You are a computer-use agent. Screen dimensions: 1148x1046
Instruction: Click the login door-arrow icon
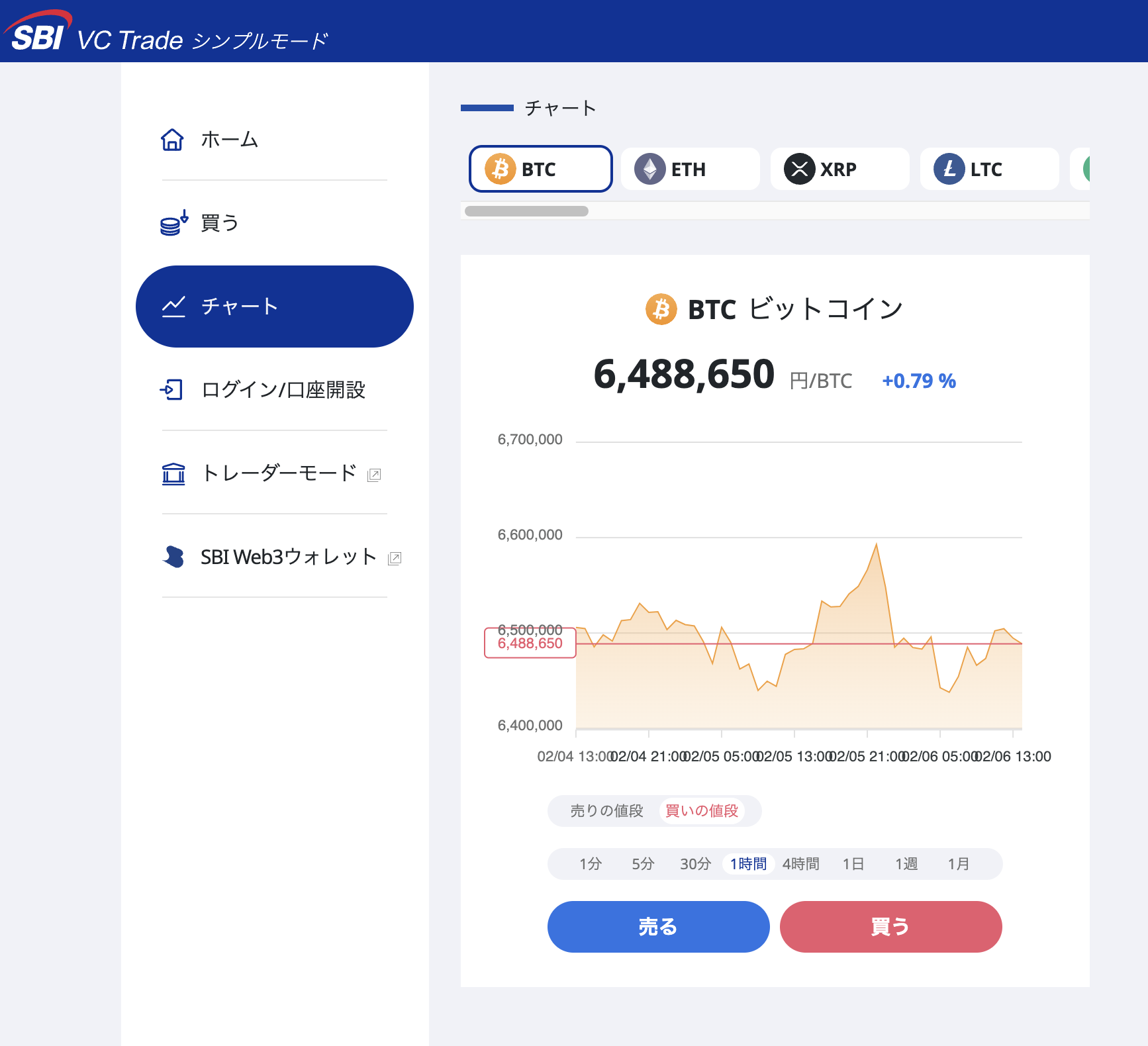point(171,389)
